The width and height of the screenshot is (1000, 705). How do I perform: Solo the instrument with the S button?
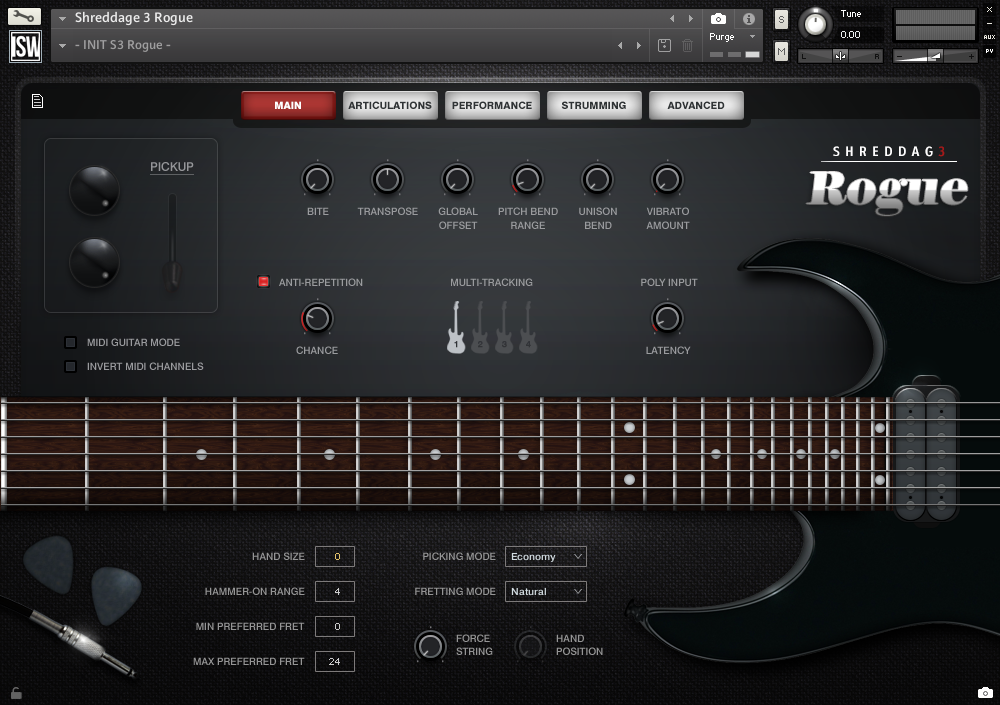780,19
